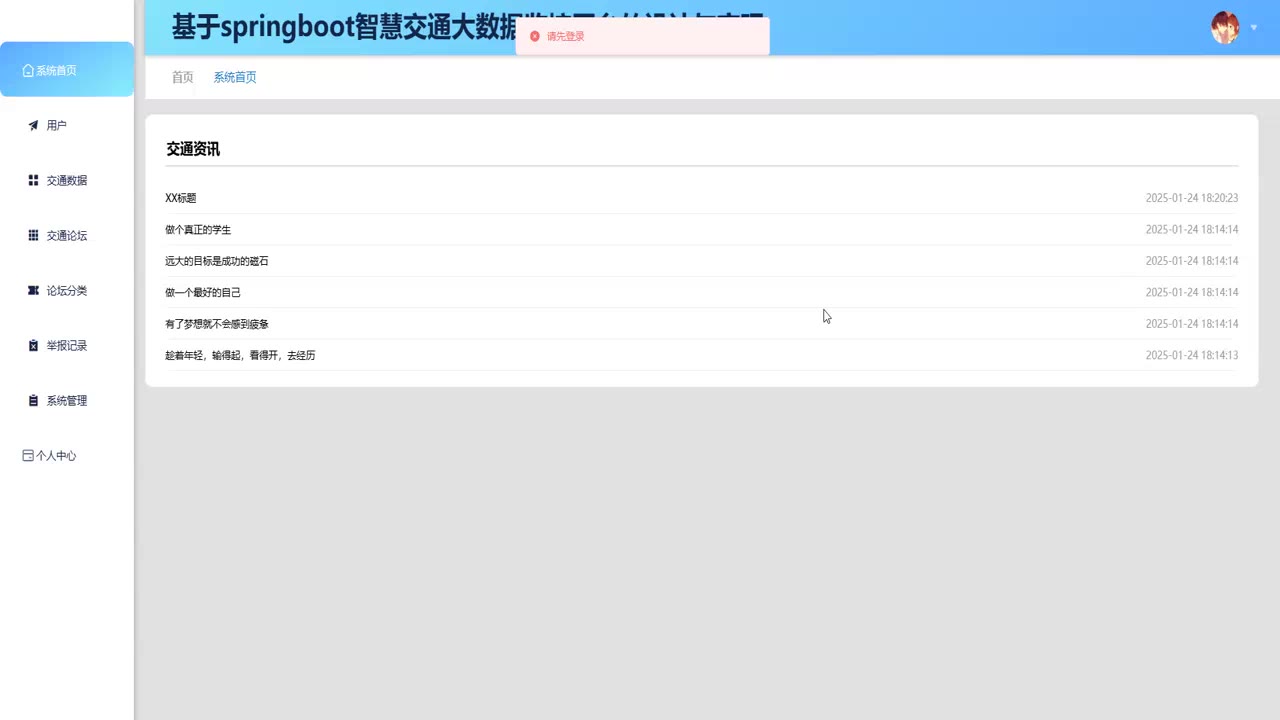The image size is (1280, 720).
Task: Open 论坛分类 in the sidebar
Action: (x=67, y=290)
